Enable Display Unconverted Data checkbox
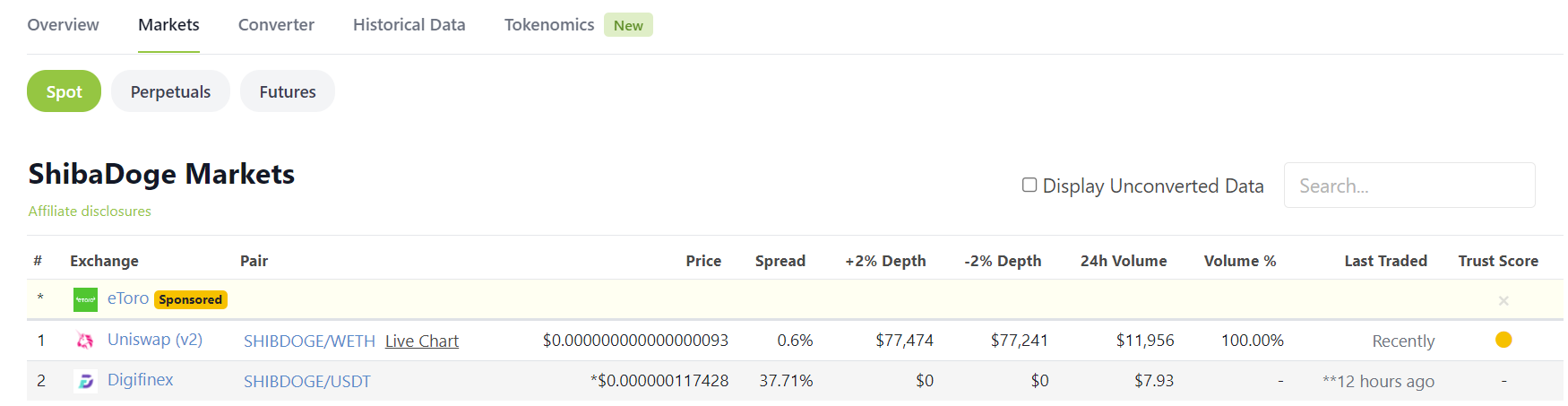The width and height of the screenshot is (1568, 406). pyautogui.click(x=1030, y=186)
